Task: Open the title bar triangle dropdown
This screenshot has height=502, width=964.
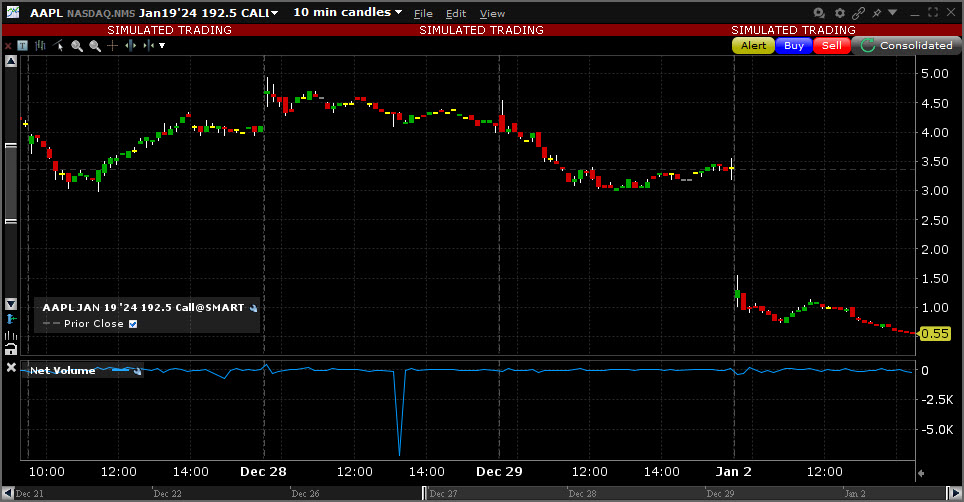Action: coord(893,12)
